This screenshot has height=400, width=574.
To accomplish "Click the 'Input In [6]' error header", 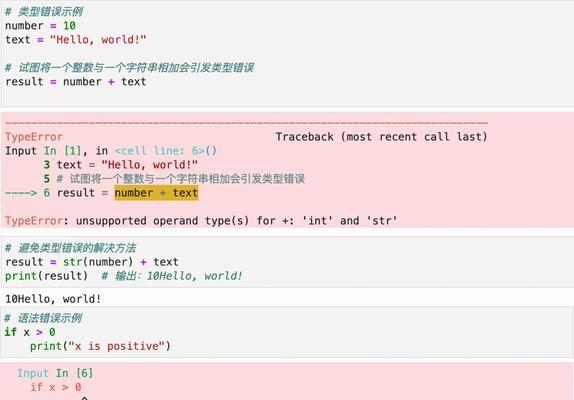I will tap(55, 373).
